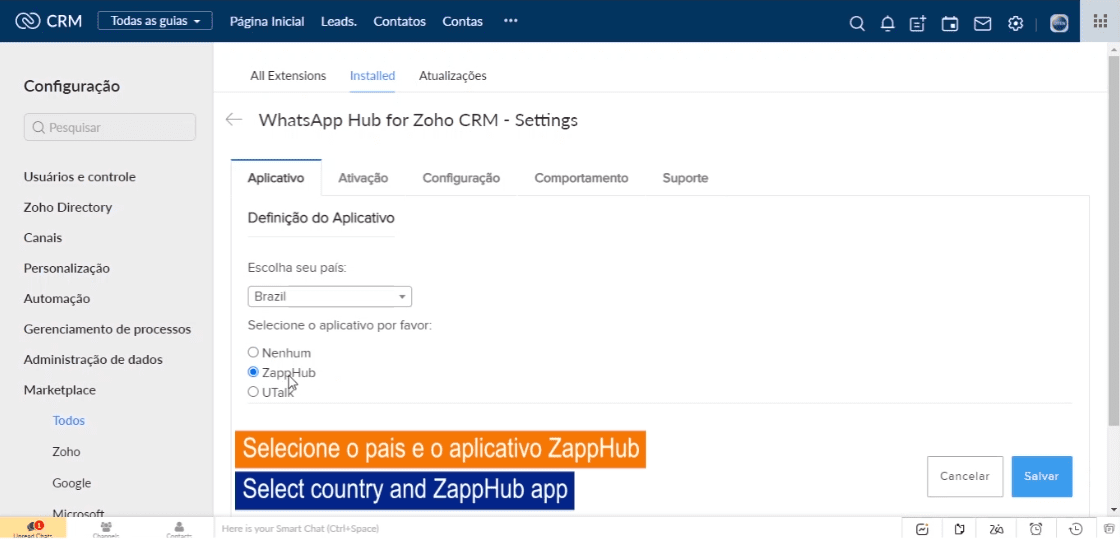
Task: Open the mail envelope icon
Action: click(982, 23)
